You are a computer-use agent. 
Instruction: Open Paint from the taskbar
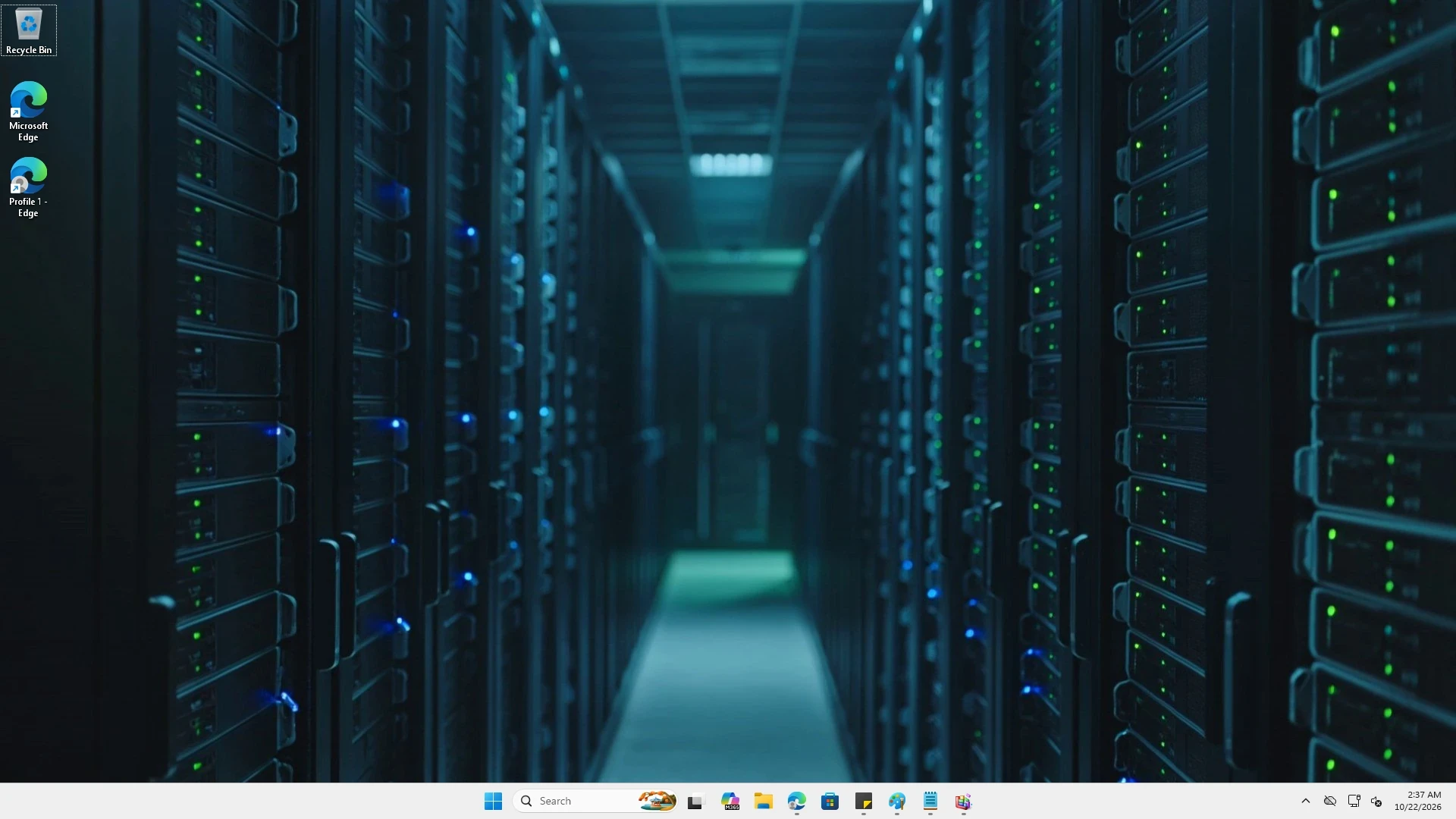click(897, 802)
